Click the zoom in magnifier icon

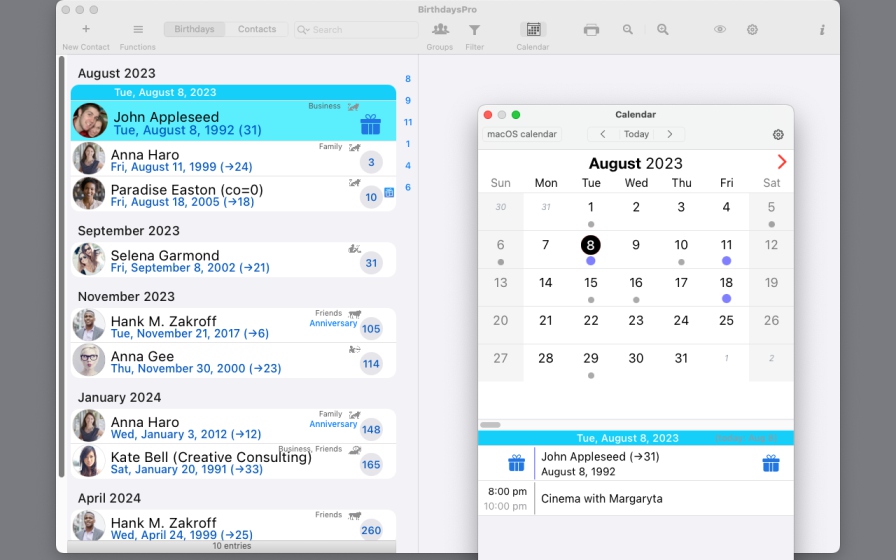pos(662,30)
